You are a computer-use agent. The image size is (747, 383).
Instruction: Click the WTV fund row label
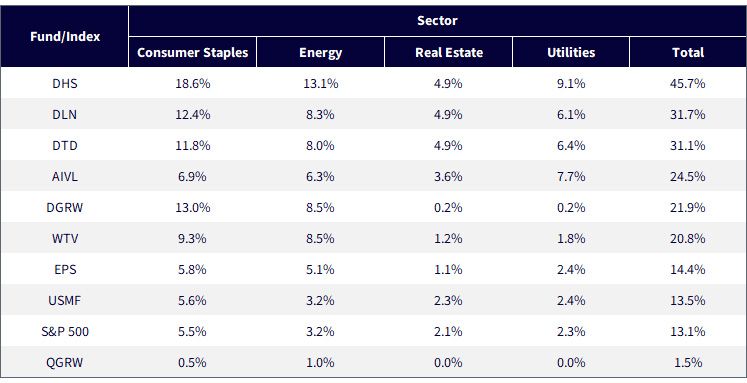pos(65,238)
